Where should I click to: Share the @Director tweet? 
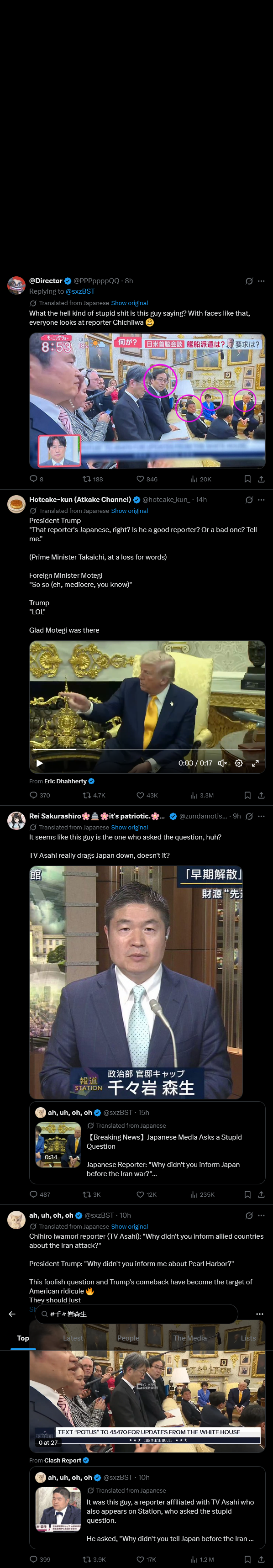point(261,479)
